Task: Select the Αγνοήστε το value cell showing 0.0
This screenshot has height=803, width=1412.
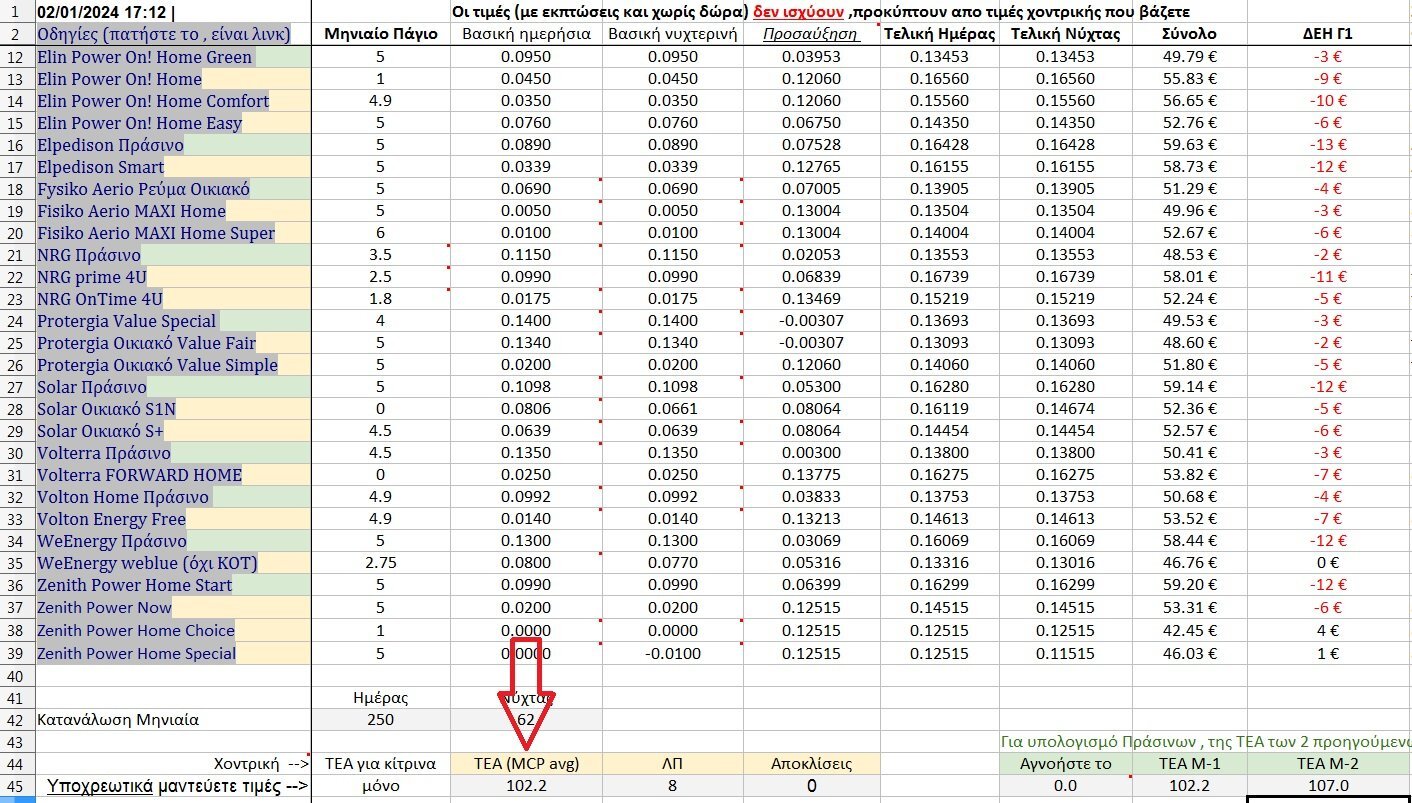Action: [1065, 786]
